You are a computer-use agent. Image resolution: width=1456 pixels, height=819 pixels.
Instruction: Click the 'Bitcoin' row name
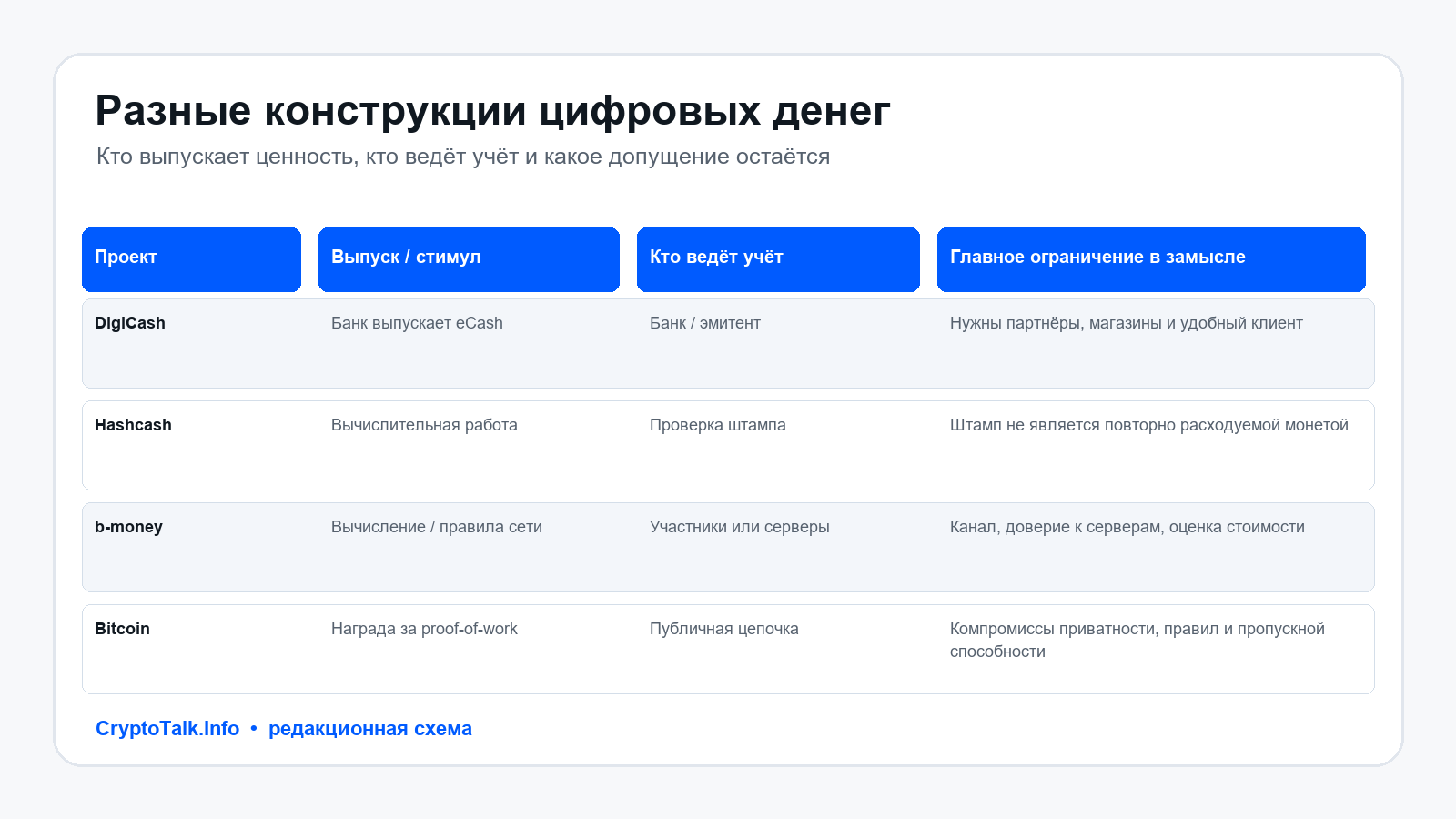point(122,629)
